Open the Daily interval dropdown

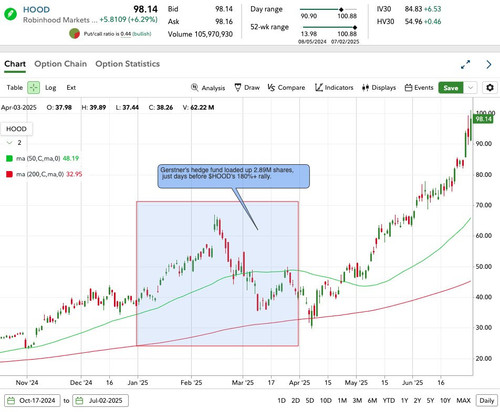(x=486, y=400)
